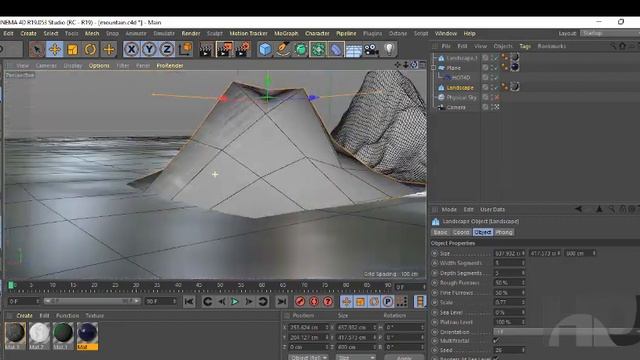This screenshot has width=640, height=360.
Task: Open the green Generators object palette
Action: (x=301, y=49)
